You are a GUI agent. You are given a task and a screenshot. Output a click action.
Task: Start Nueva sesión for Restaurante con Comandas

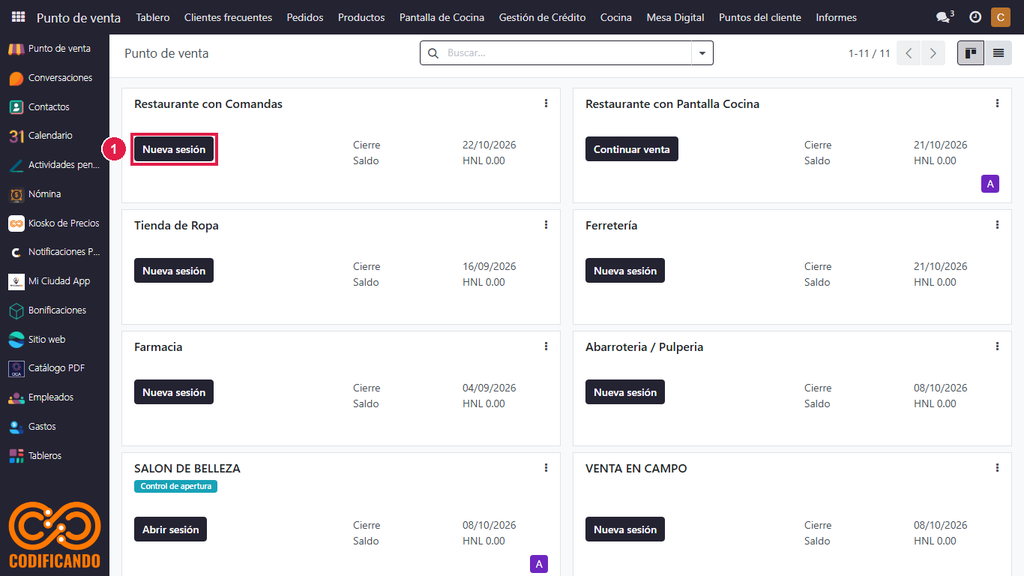(174, 149)
